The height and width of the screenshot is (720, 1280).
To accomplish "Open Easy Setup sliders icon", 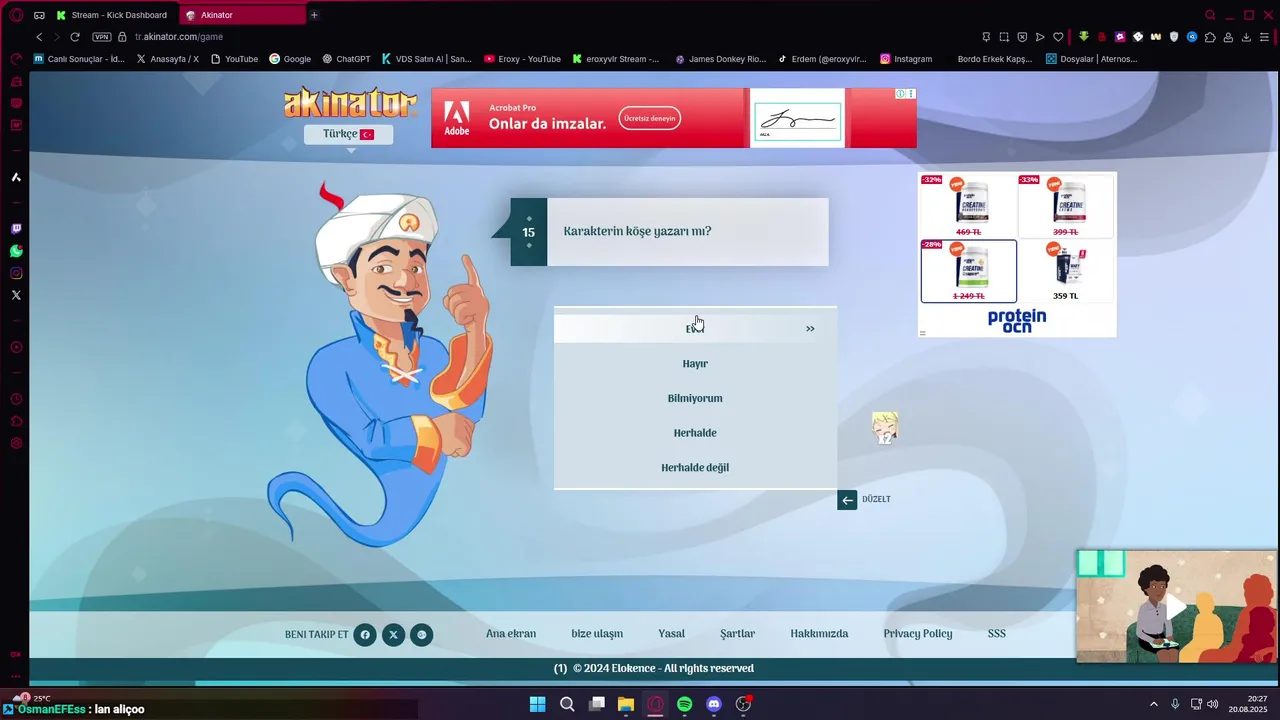I will point(1264,37).
